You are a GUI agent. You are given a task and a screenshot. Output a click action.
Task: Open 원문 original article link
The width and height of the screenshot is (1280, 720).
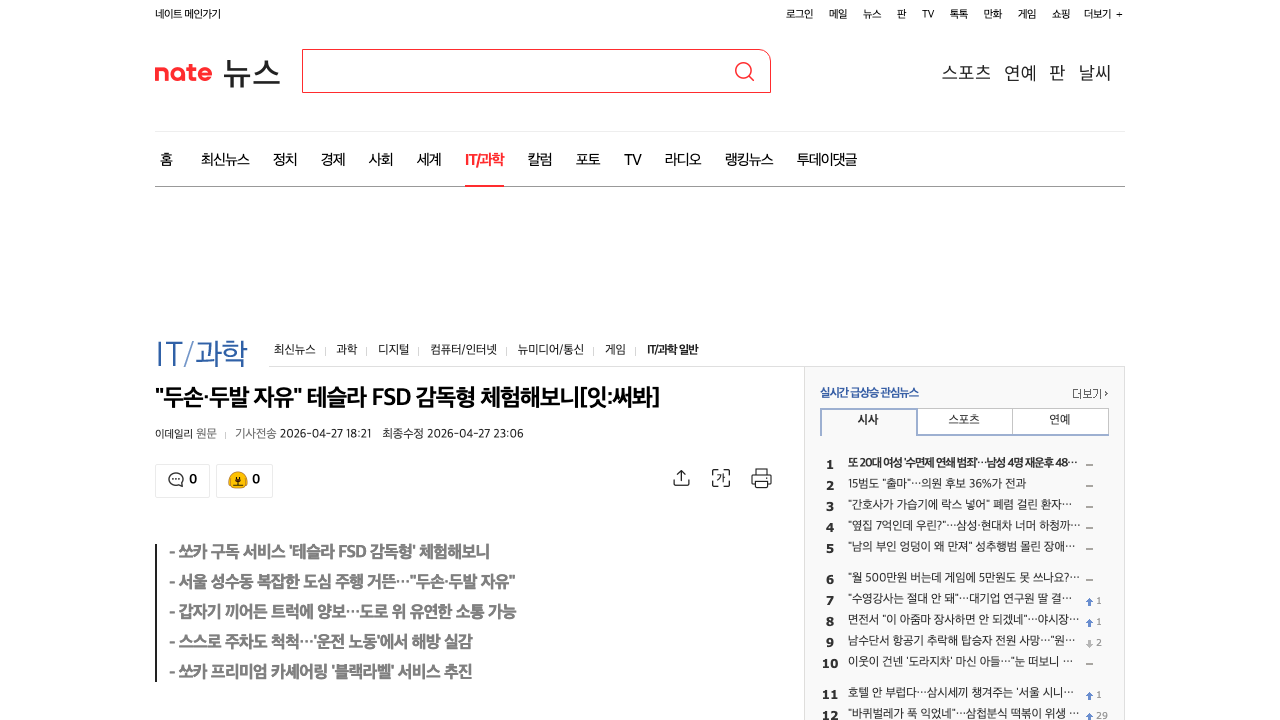pos(206,433)
